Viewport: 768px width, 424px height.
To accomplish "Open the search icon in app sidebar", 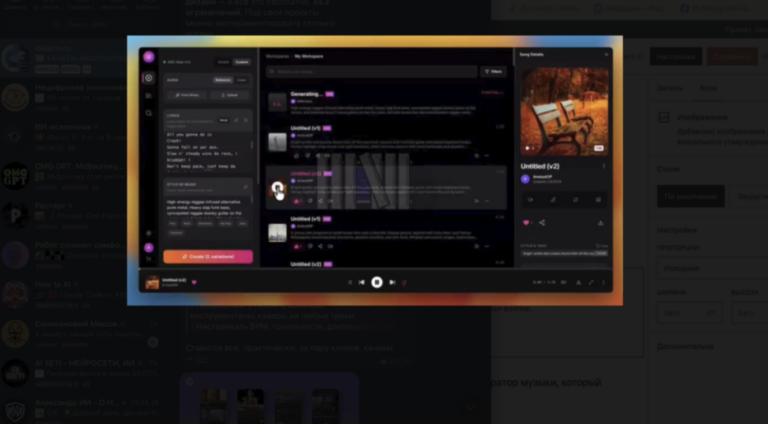I will (x=149, y=113).
